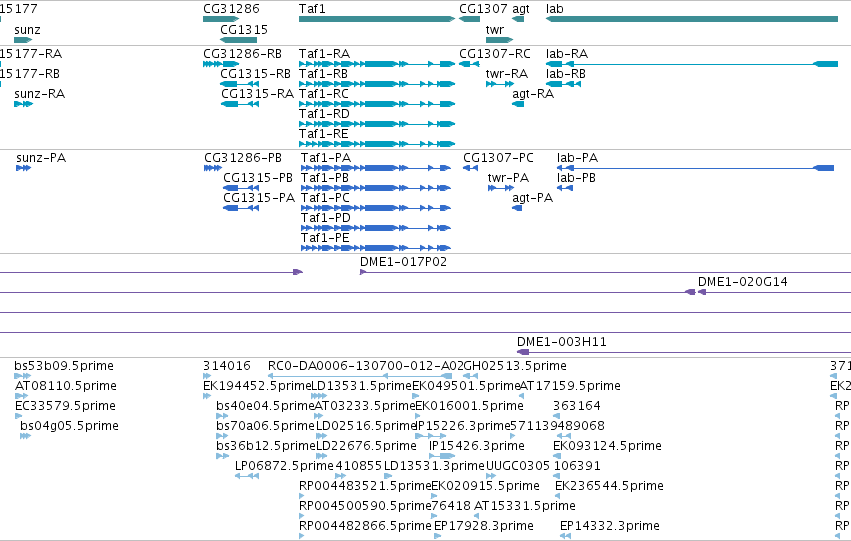Click the lab gene feature bar
Image resolution: width=851 pixels, height=541 pixels.
click(x=692, y=19)
